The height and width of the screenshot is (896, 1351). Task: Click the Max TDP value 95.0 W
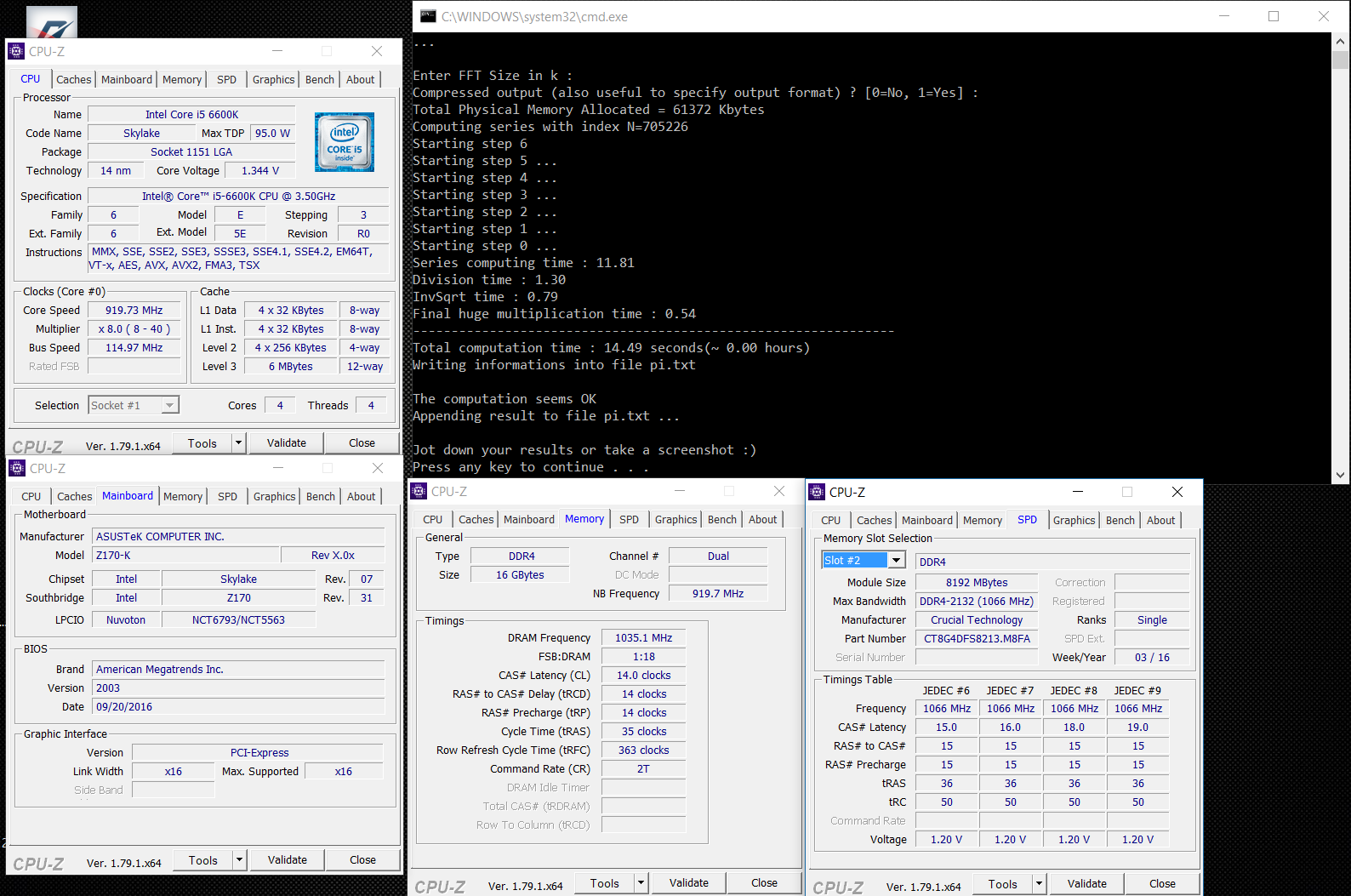272,134
